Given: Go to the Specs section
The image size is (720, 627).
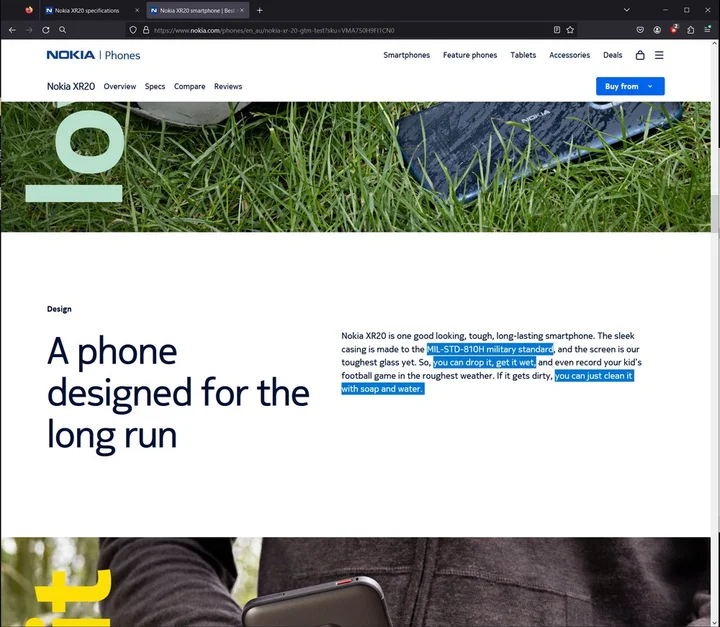Looking at the screenshot, I should pos(155,86).
